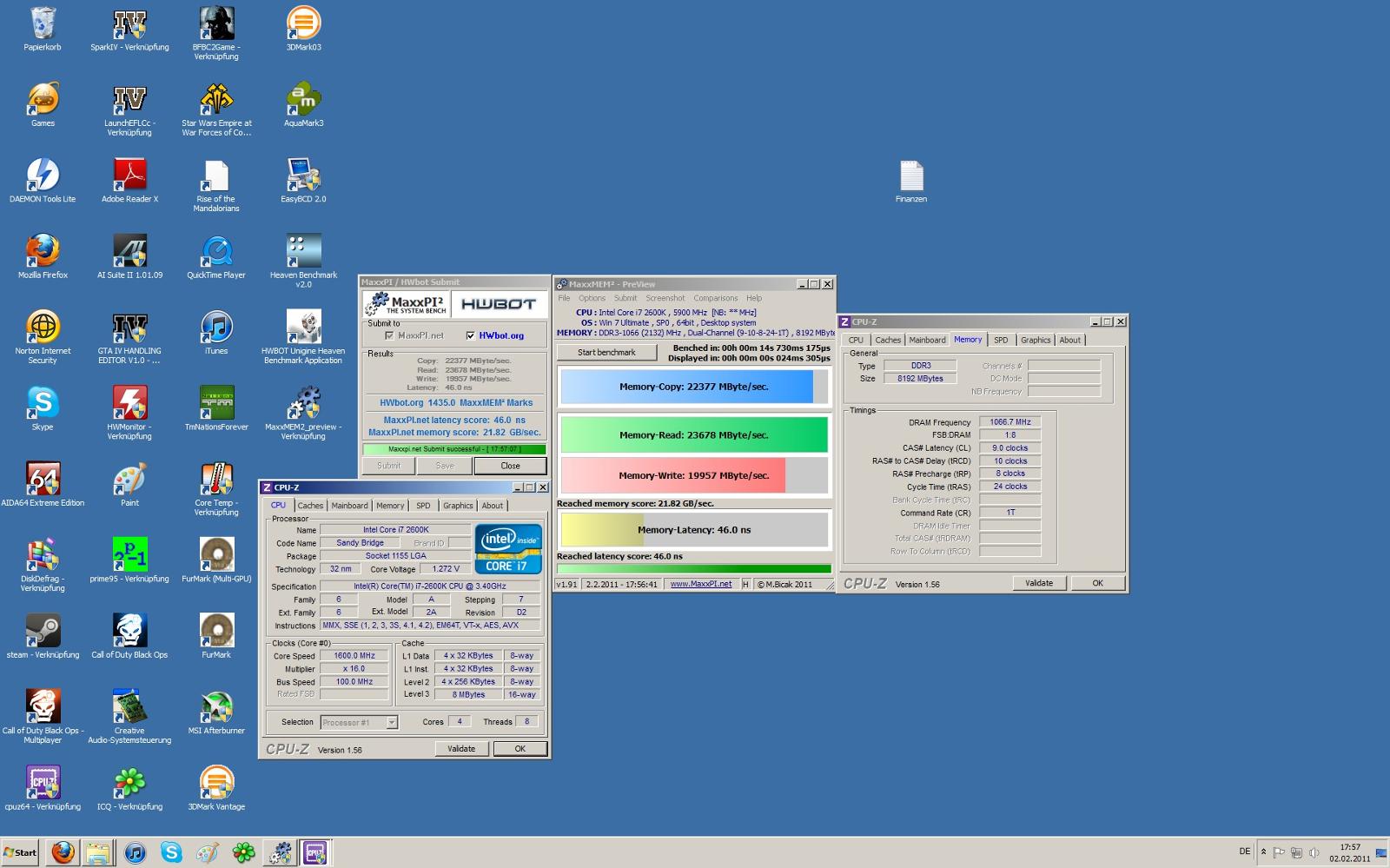Open the volume icon in system tray
Viewport: 1390px width, 868px height.
[1314, 852]
